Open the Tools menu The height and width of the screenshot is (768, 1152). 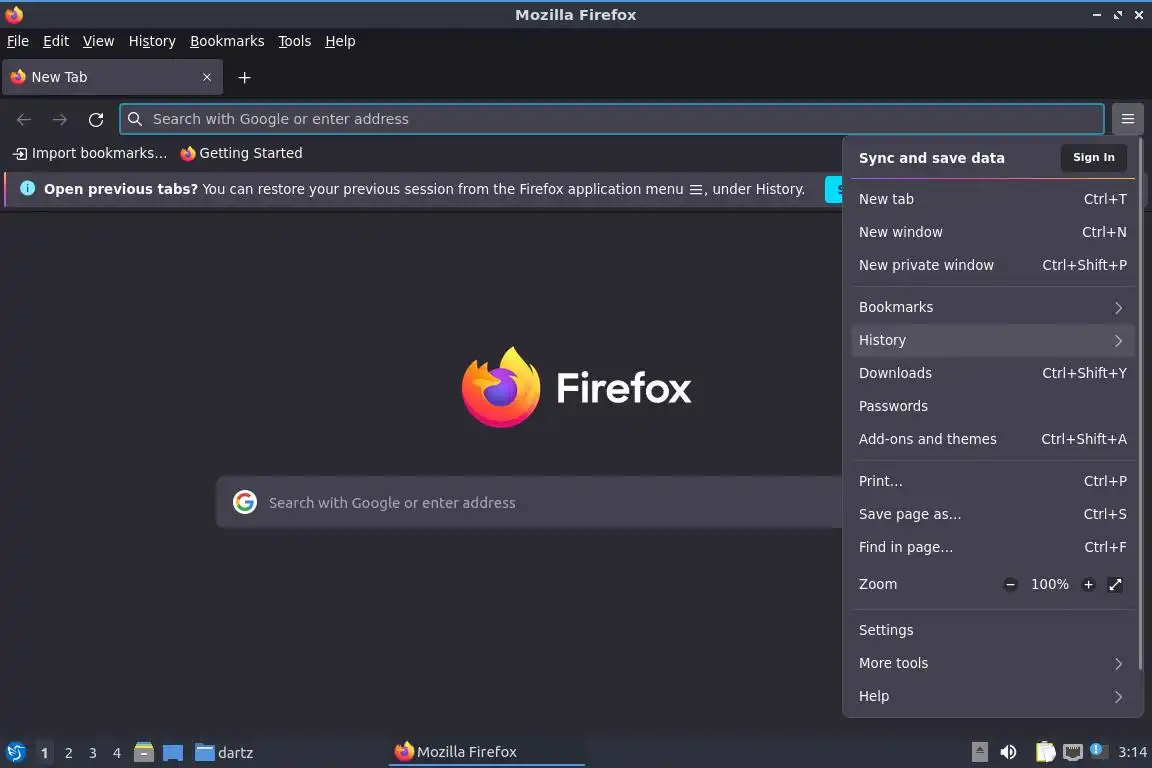point(295,41)
